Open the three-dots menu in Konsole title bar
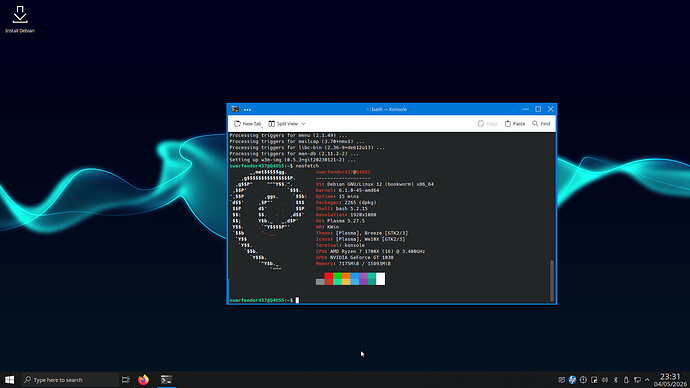Screen dimensions: 690x388 247,110
